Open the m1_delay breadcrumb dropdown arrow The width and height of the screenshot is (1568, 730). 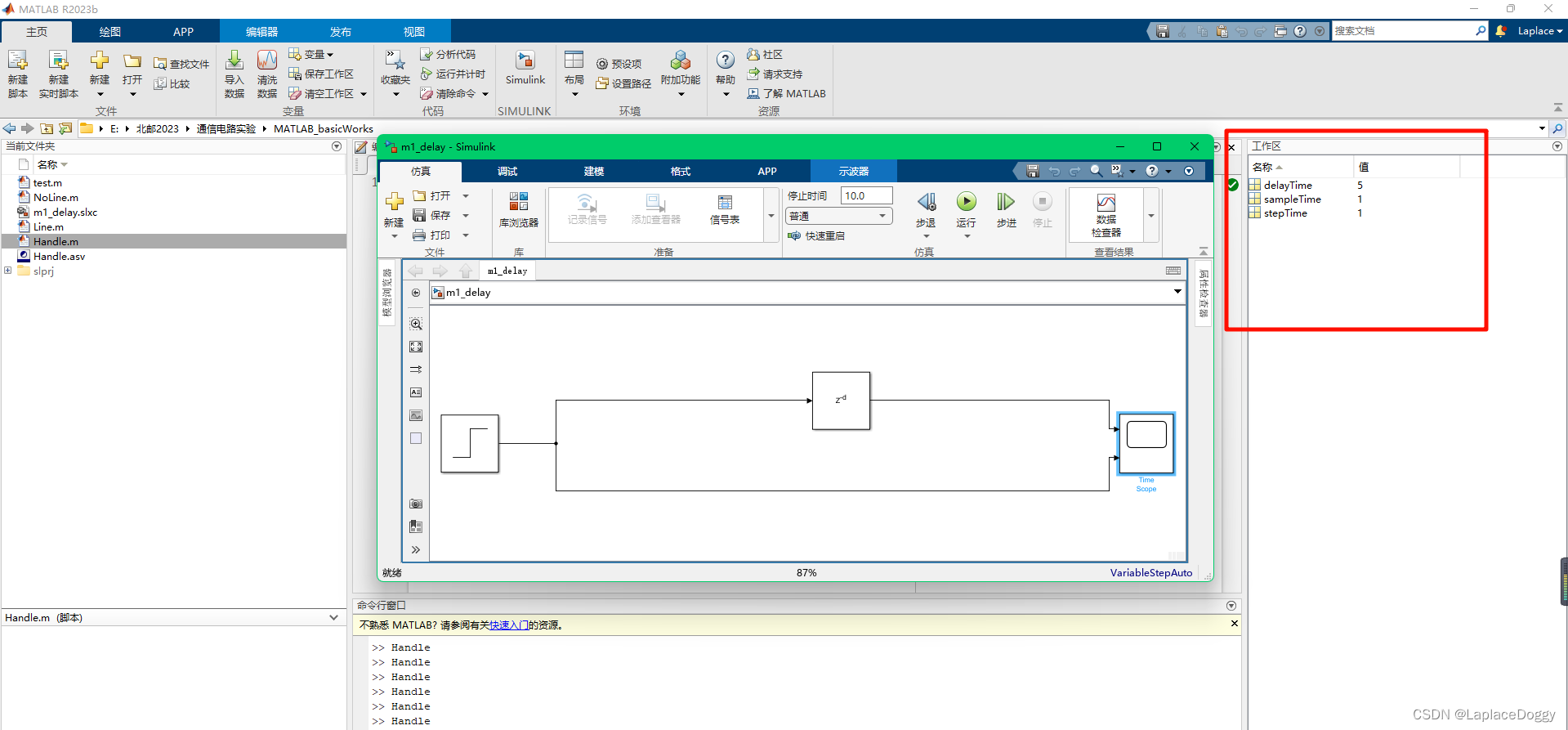click(x=1177, y=292)
